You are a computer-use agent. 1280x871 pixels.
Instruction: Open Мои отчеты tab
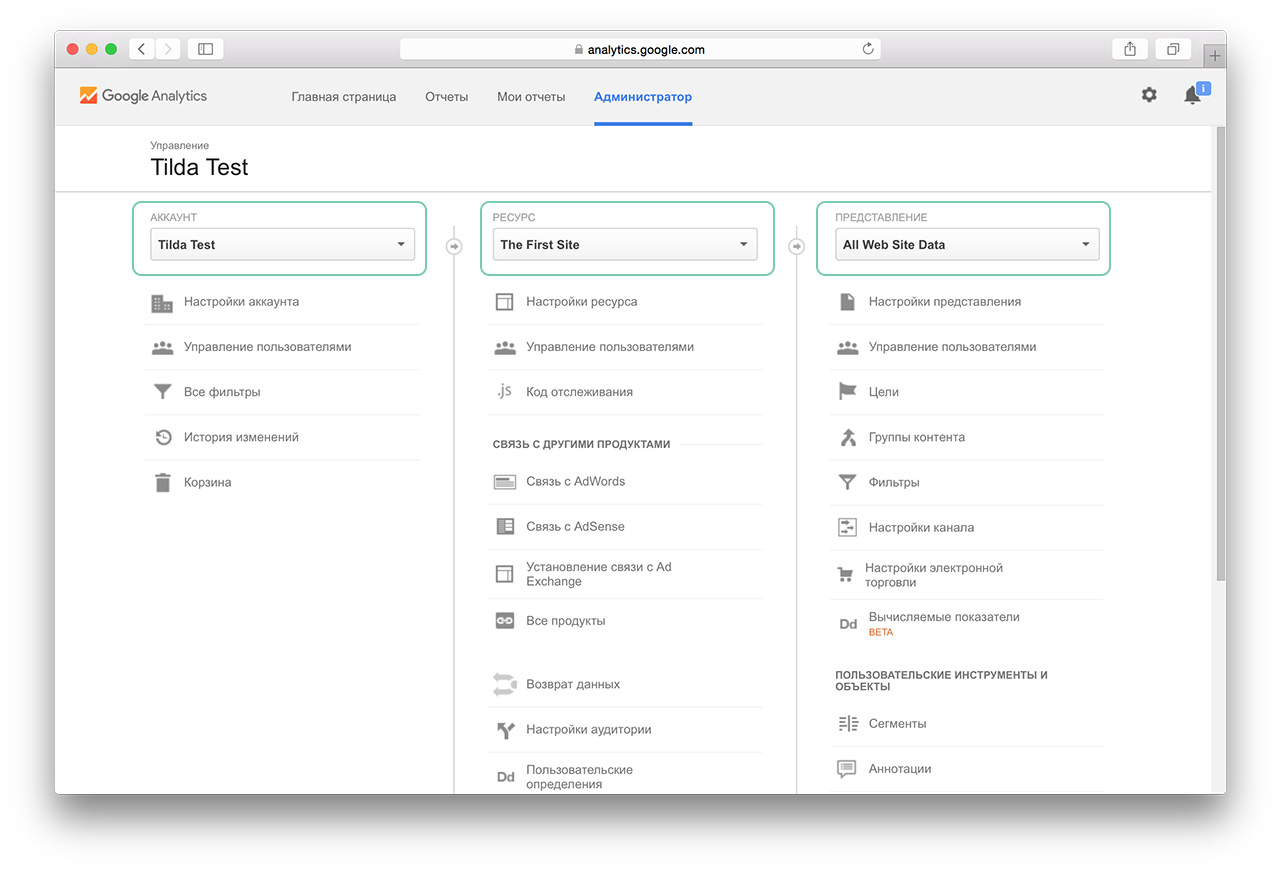(531, 97)
